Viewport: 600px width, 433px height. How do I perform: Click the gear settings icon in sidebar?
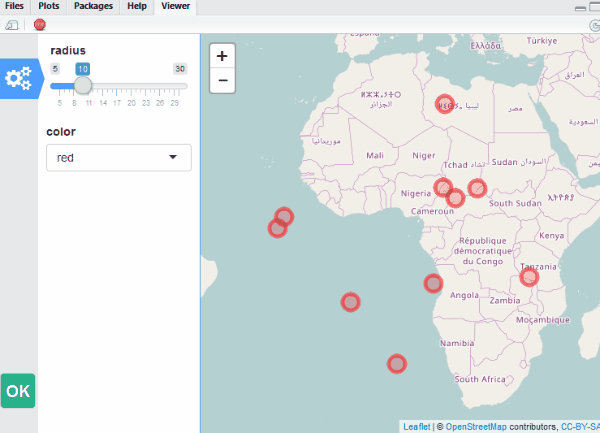18,79
